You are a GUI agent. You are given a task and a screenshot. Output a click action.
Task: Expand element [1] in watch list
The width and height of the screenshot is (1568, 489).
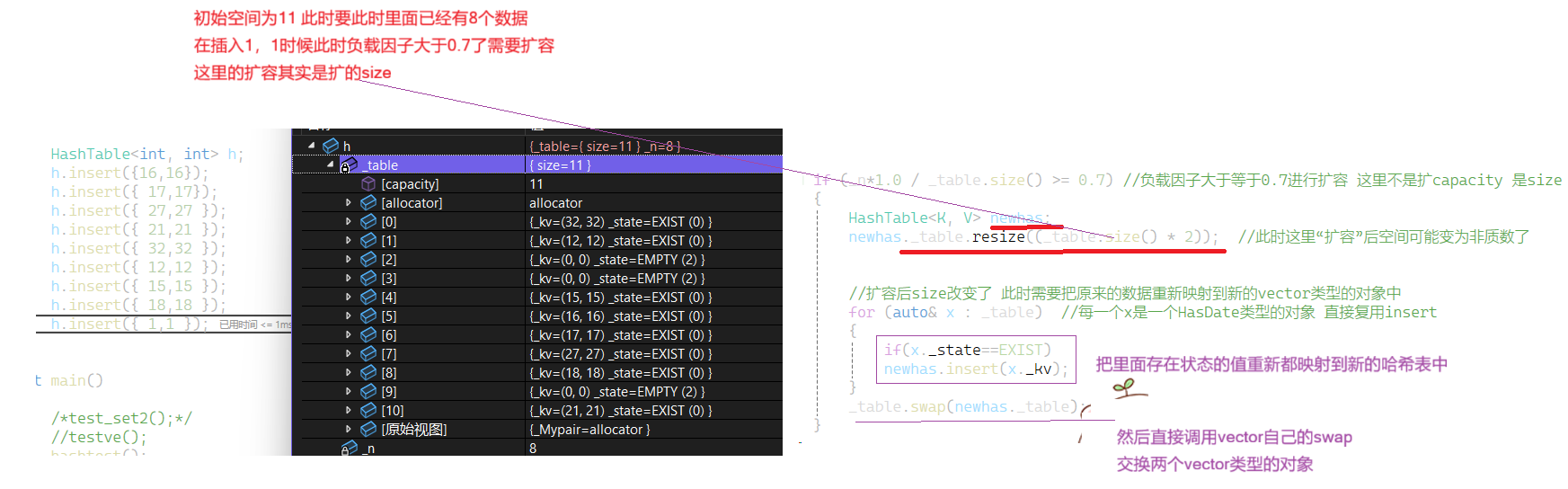pos(349,240)
